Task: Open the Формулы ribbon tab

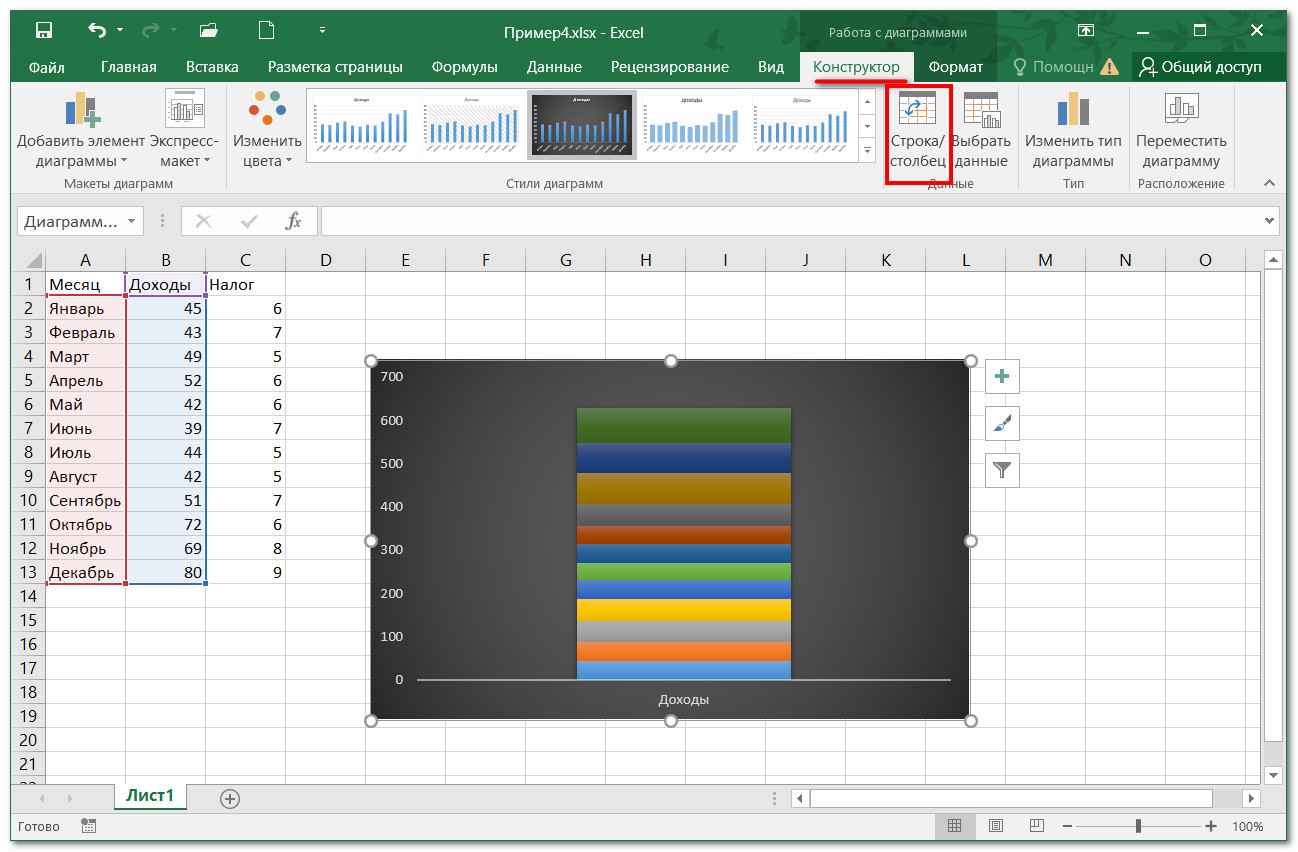Action: (464, 67)
